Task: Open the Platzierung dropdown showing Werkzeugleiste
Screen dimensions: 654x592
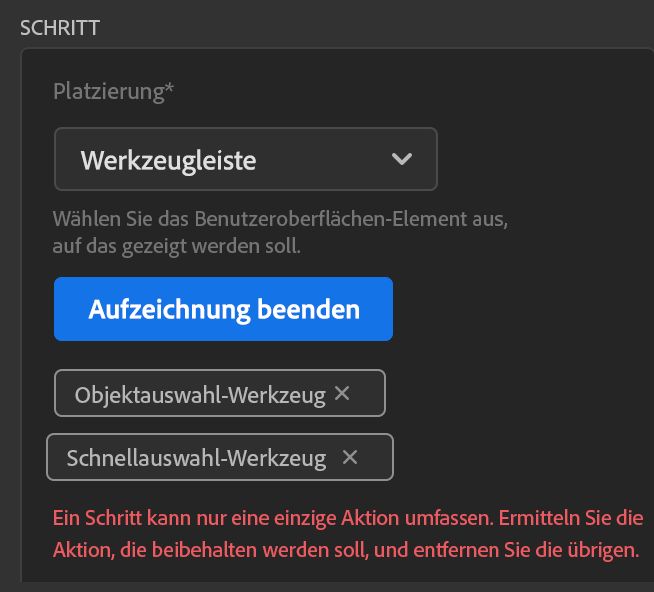Action: (x=245, y=159)
